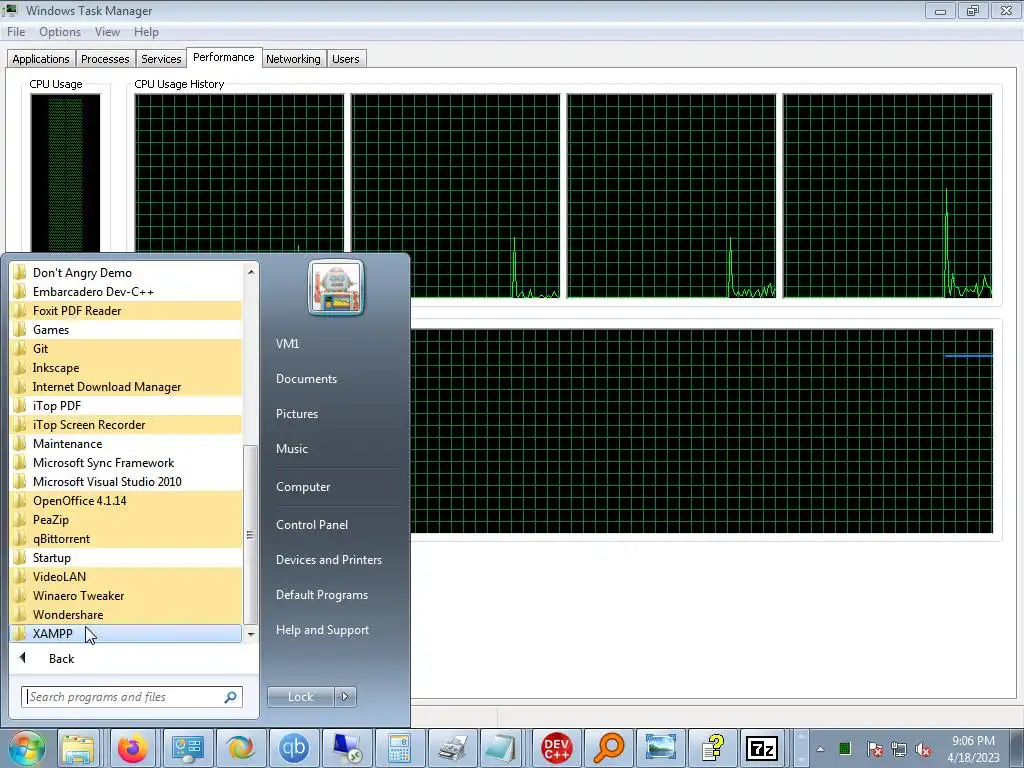Viewport: 1024px width, 768px height.
Task: Expand the VideoLAN folder
Action: pyautogui.click(x=126, y=577)
